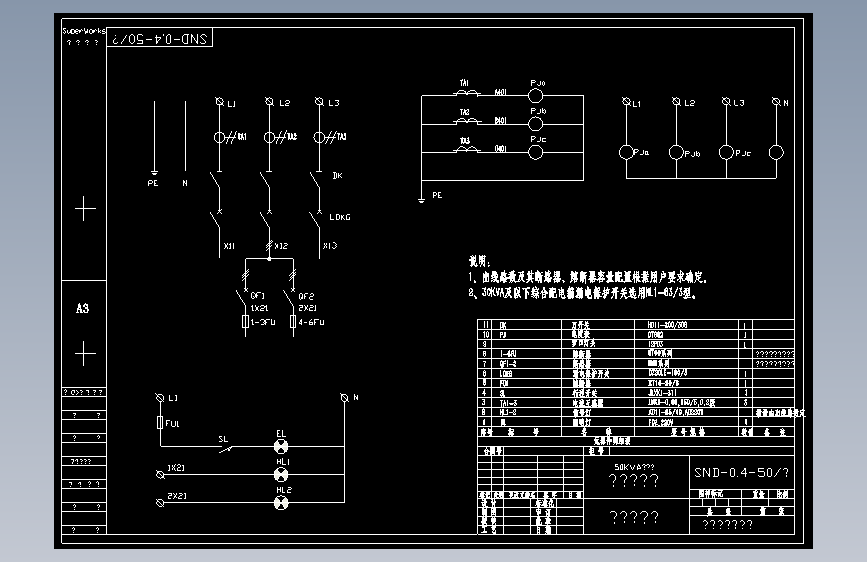This screenshot has width=867, height=562.
Task: Select the PE label under the CT circuit ground
Action: [x=437, y=195]
